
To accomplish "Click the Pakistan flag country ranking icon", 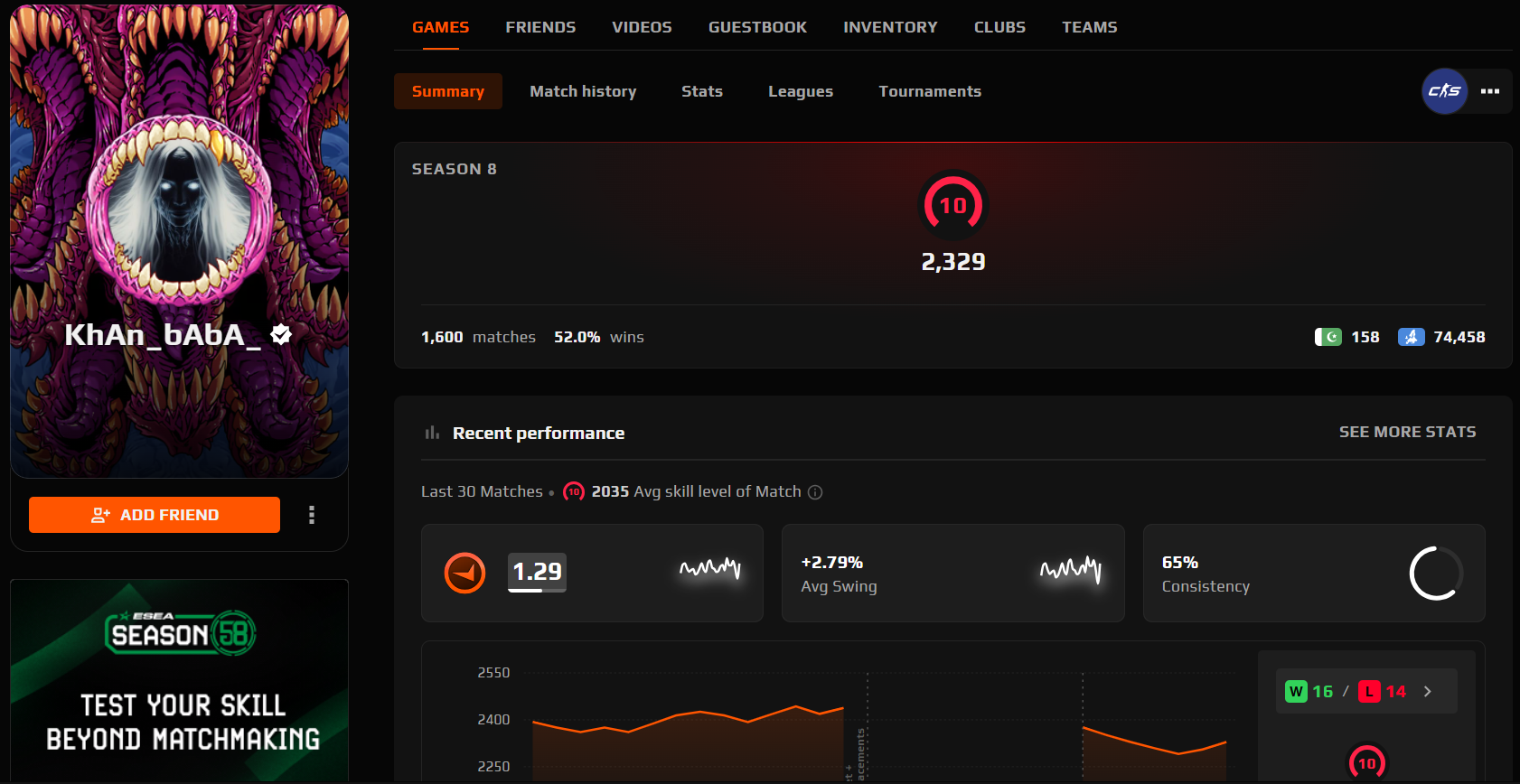I will tap(1328, 337).
